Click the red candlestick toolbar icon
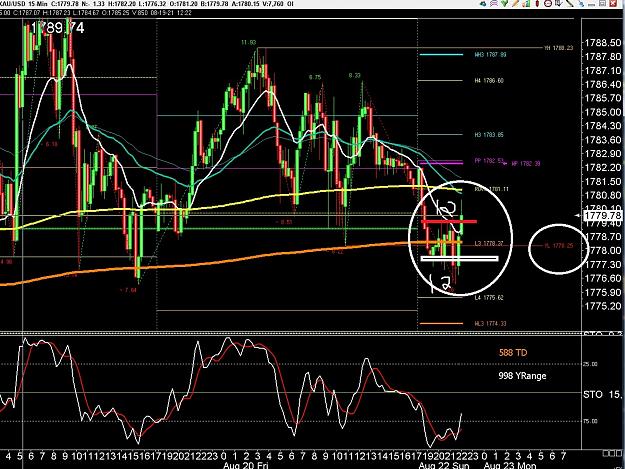This screenshot has height=469, width=625. (537, 4)
